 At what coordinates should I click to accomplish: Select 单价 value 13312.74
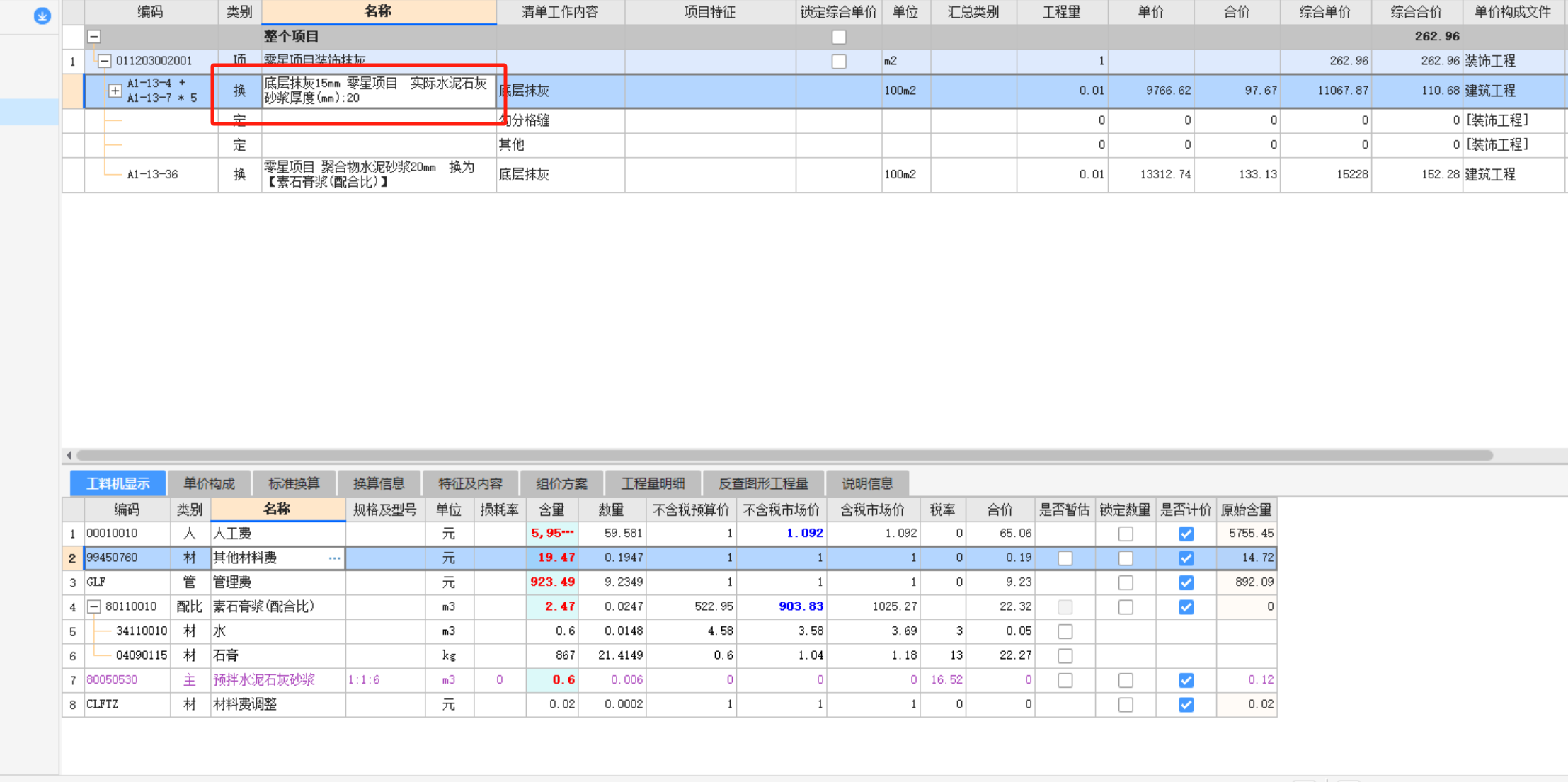(1151, 175)
